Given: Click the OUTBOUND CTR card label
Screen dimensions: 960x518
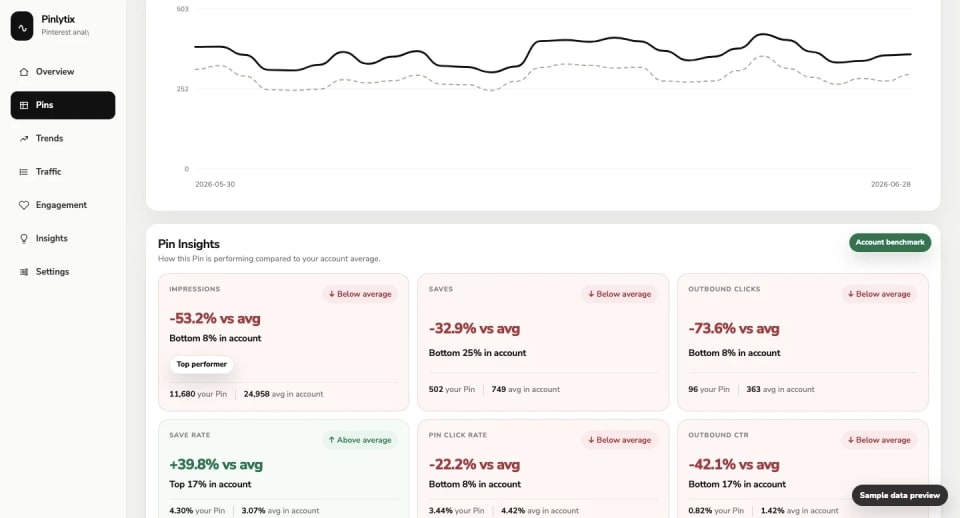Looking at the screenshot, I should (x=718, y=435).
